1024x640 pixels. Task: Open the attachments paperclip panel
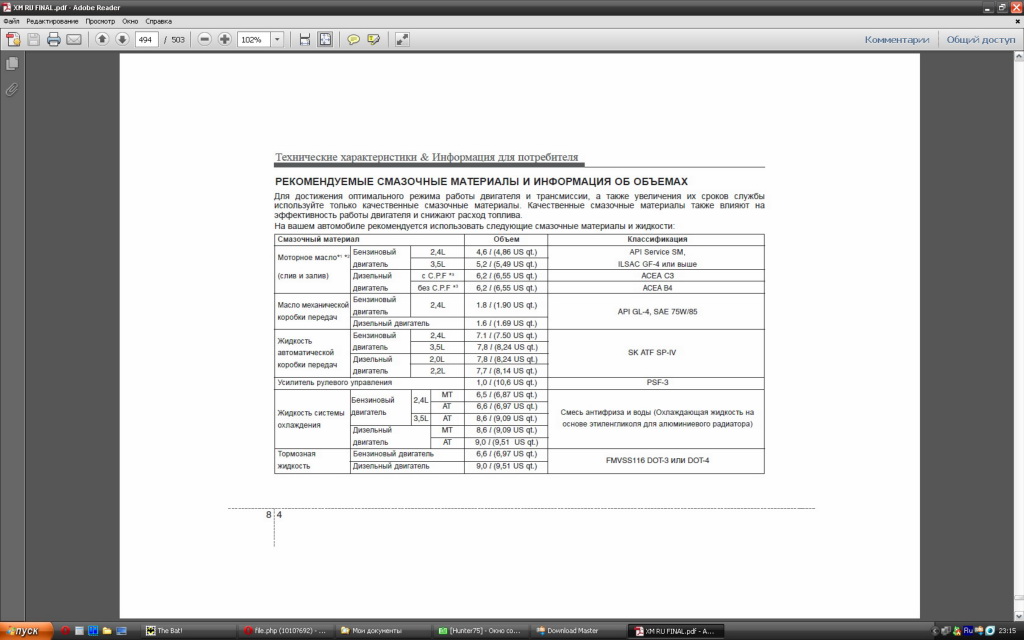pos(12,89)
